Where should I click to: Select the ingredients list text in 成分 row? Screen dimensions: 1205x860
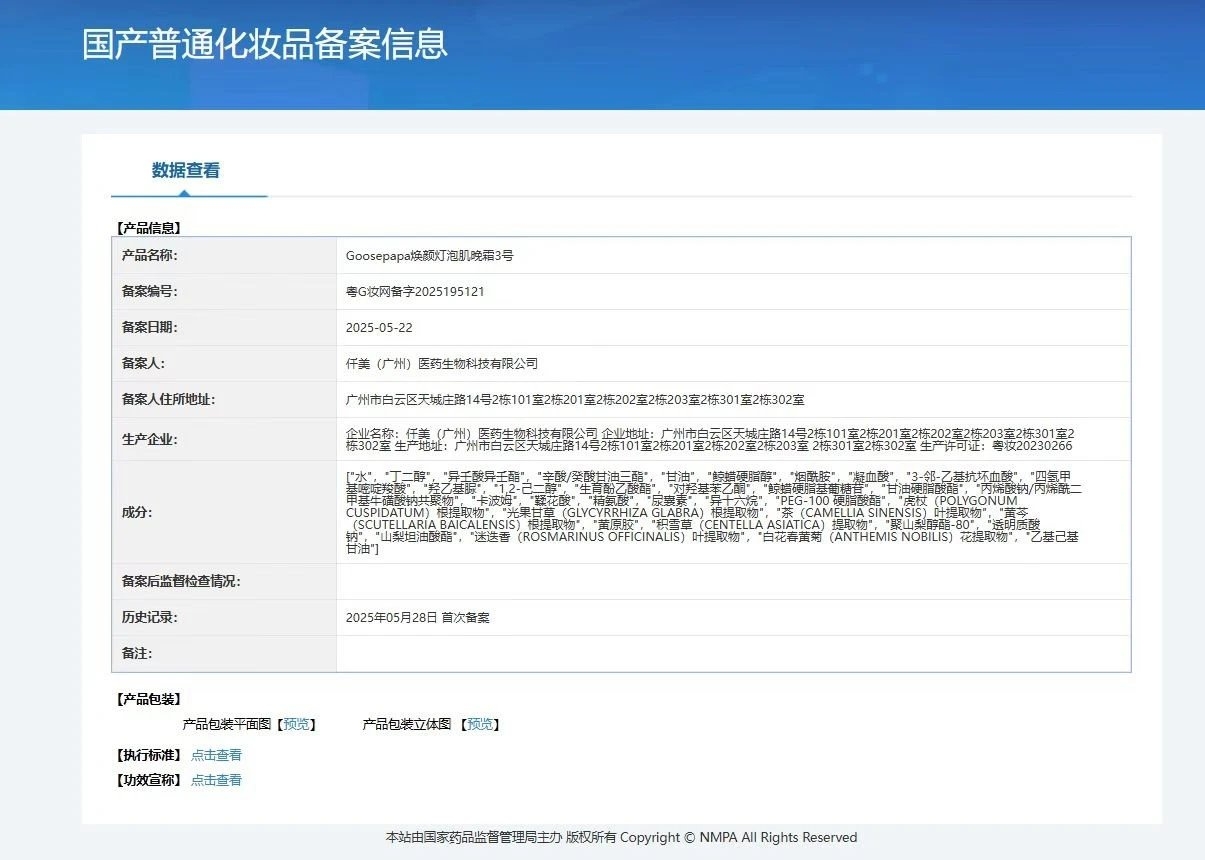coord(713,512)
